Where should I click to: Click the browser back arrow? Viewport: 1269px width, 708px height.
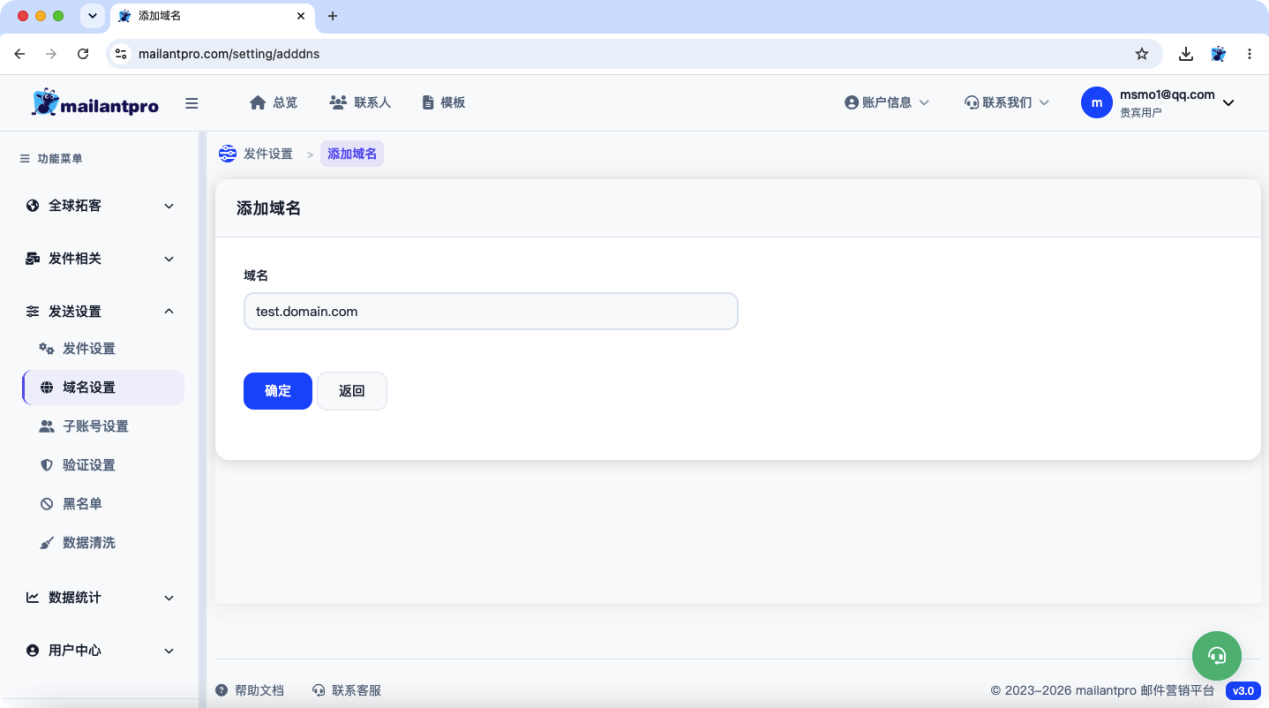coord(20,54)
